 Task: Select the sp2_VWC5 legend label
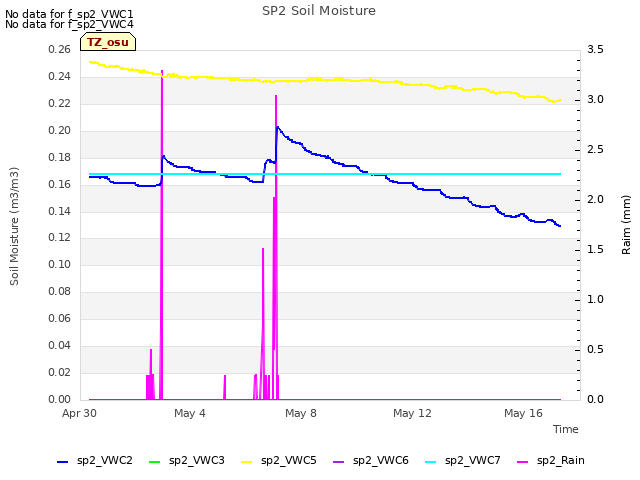pos(289,460)
